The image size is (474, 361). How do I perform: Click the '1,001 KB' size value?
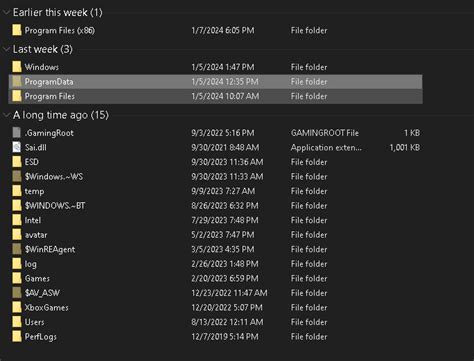pos(405,147)
